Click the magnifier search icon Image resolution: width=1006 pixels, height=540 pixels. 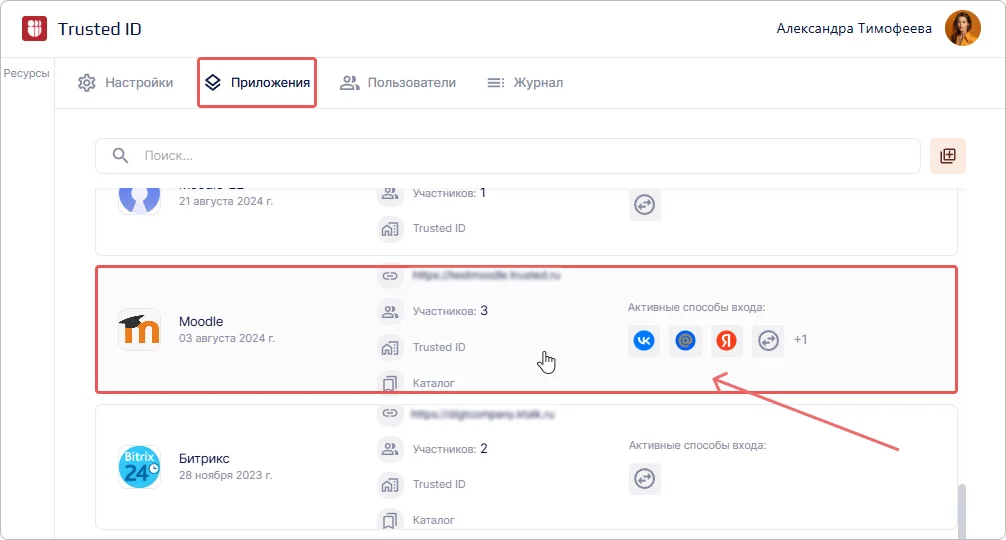[121, 156]
